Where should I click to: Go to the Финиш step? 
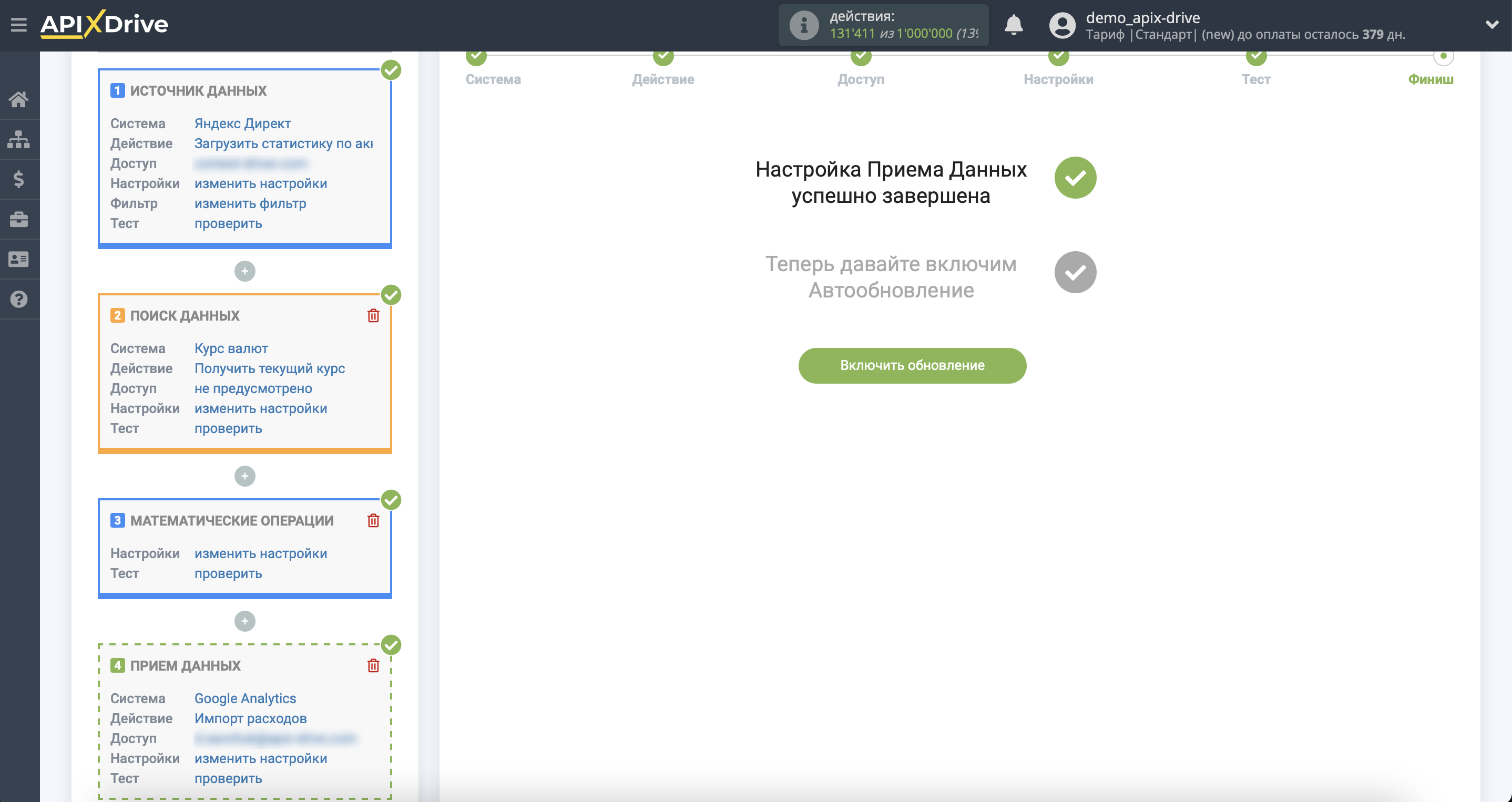pos(1431,79)
